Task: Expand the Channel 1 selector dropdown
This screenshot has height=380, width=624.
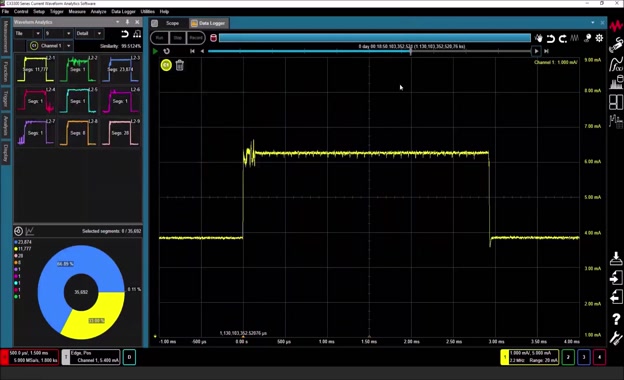Action: [x=68, y=46]
